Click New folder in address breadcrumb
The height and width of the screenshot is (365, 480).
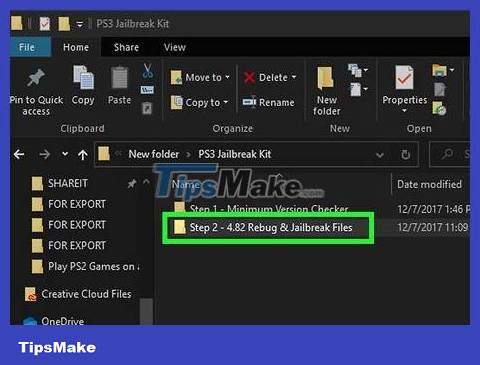click(x=154, y=154)
